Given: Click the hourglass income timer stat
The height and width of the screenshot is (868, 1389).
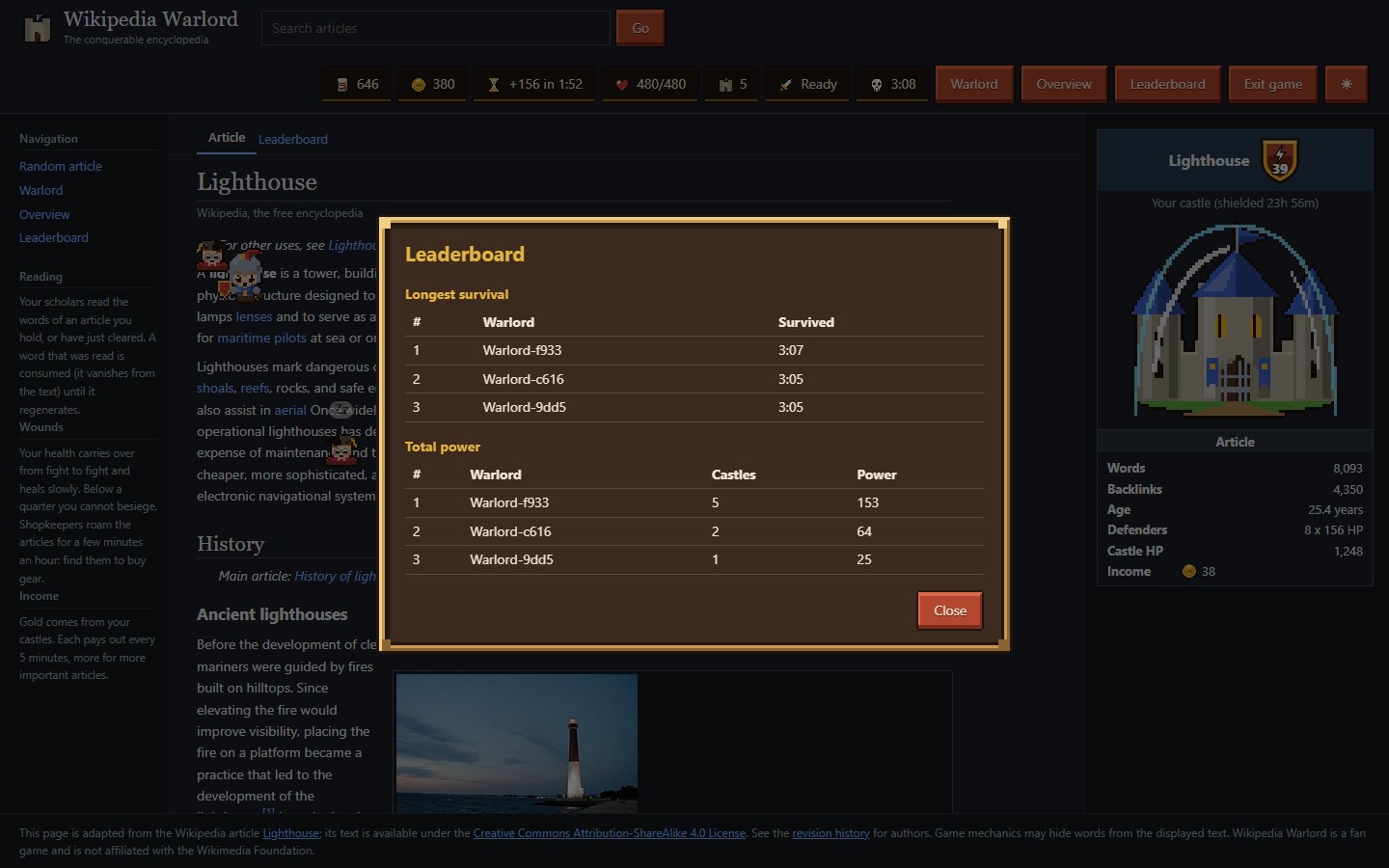Looking at the screenshot, I should coord(534,84).
